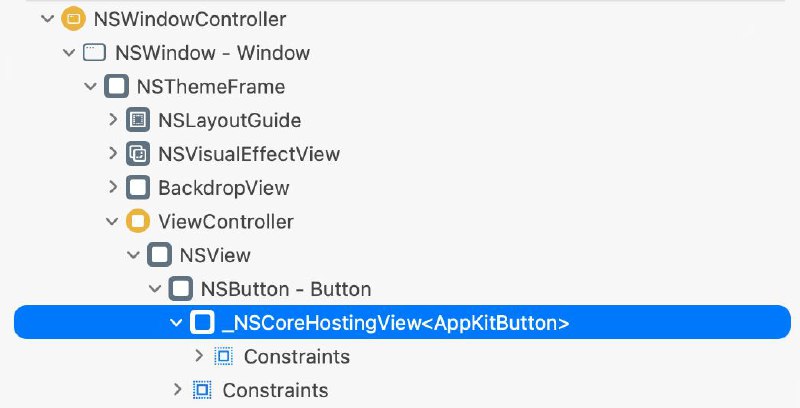Click the _NSCoreHostingView row icon
This screenshot has width=800, height=408.
point(203,323)
